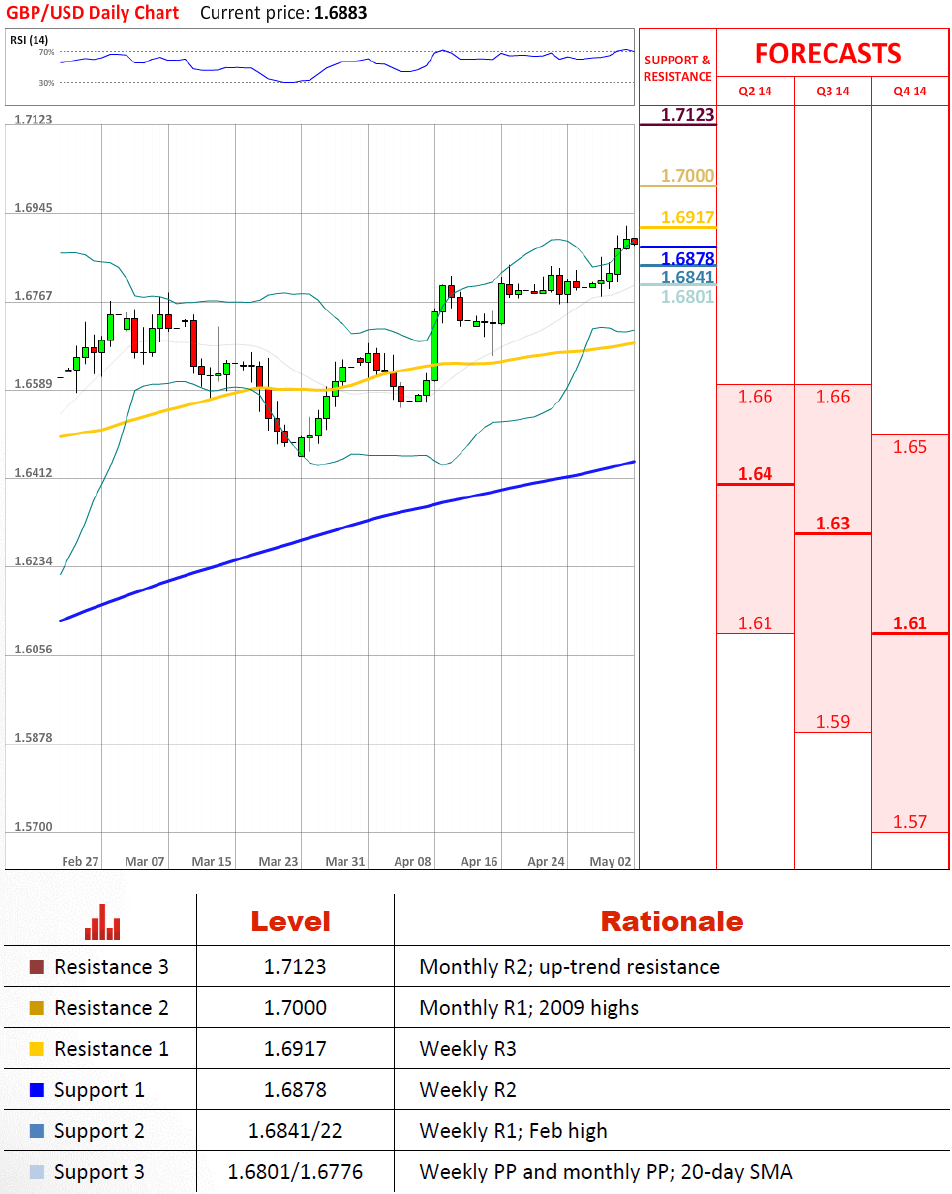The width and height of the screenshot is (952, 1194).
Task: Click the Support 3 row label
Action: tap(99, 1173)
